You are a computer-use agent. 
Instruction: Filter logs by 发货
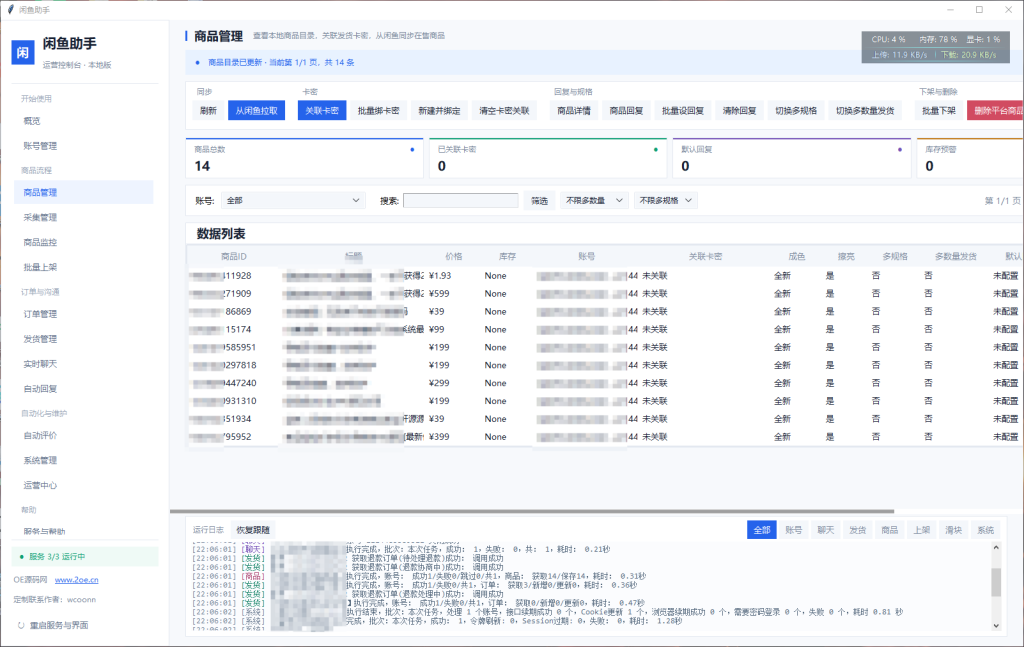pyautogui.click(x=857, y=529)
